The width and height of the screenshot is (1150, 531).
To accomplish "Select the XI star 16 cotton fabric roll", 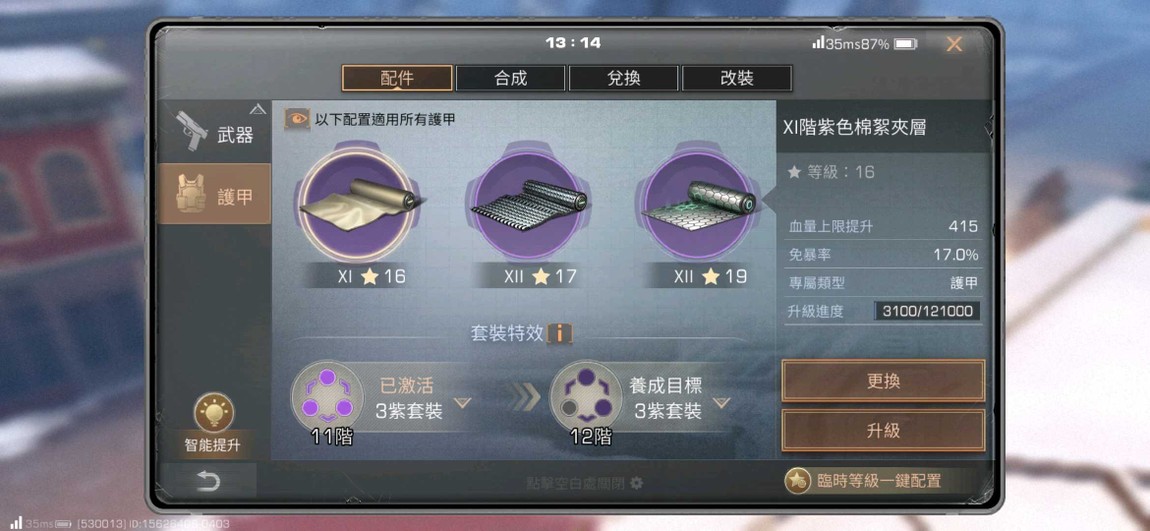I will 357,205.
